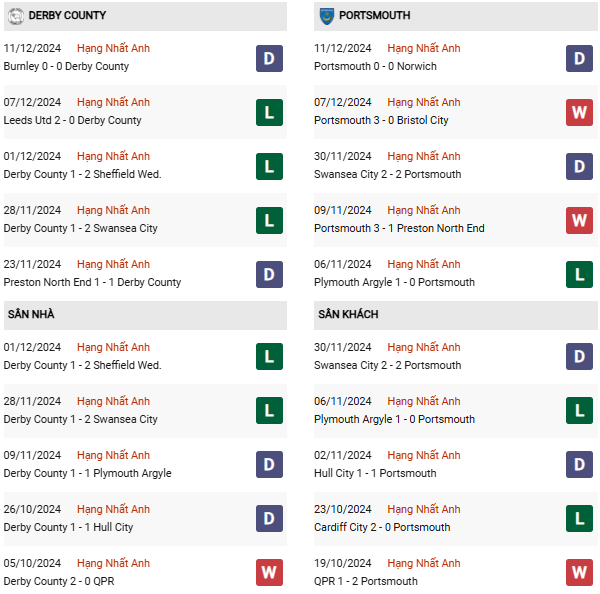
Task: Open Hạng Nhất Anh link for Burnley match
Action: click(113, 48)
